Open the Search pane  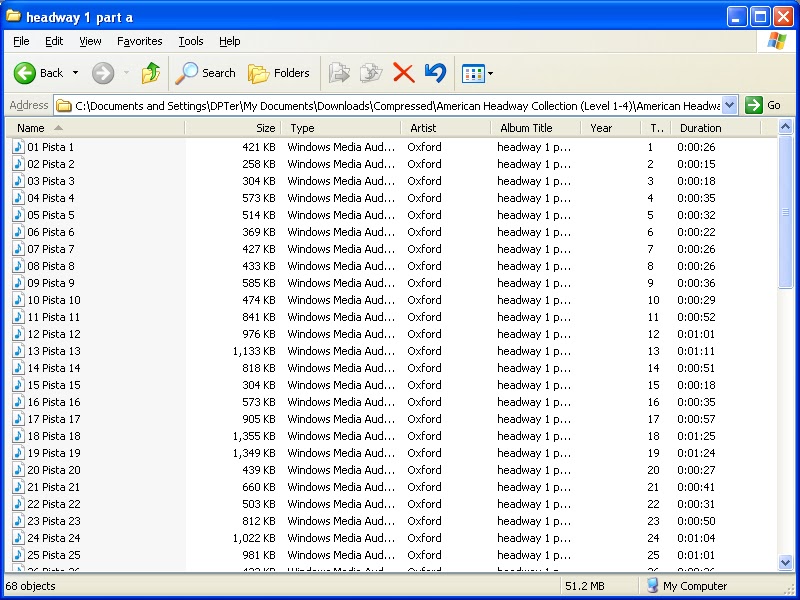(x=206, y=73)
